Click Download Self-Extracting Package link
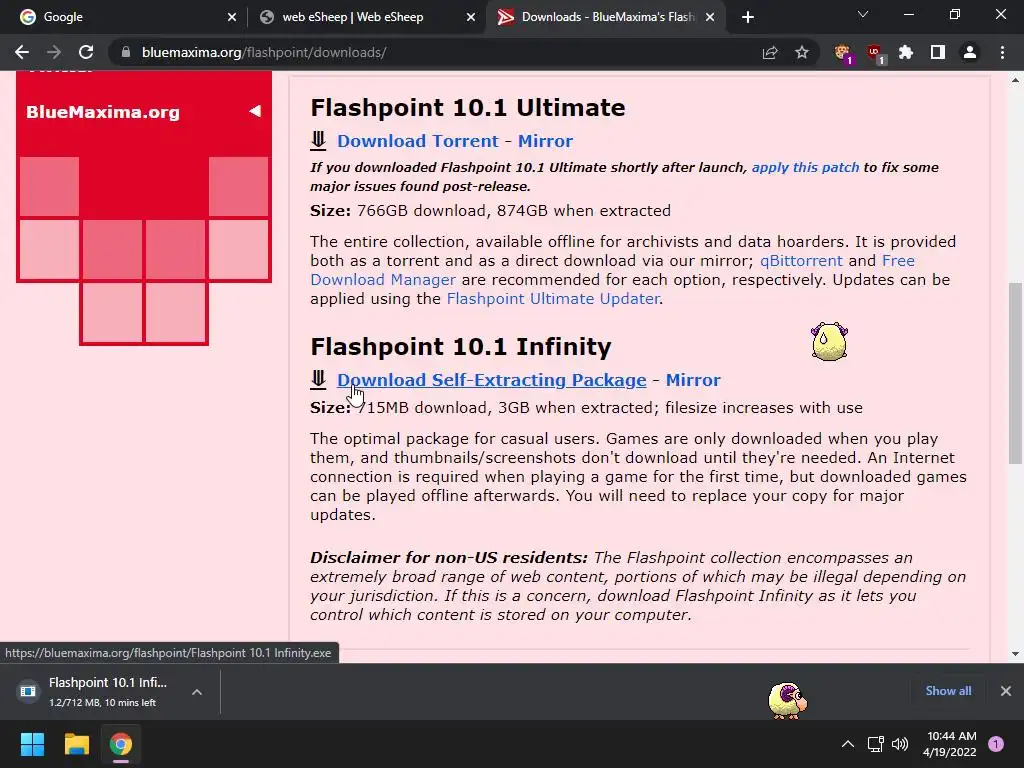 [x=491, y=380]
